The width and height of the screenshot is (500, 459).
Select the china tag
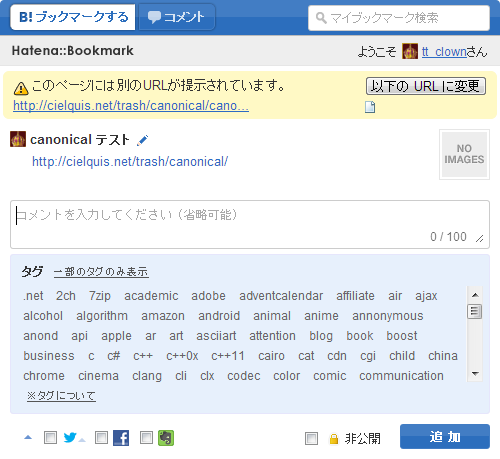pos(443,356)
